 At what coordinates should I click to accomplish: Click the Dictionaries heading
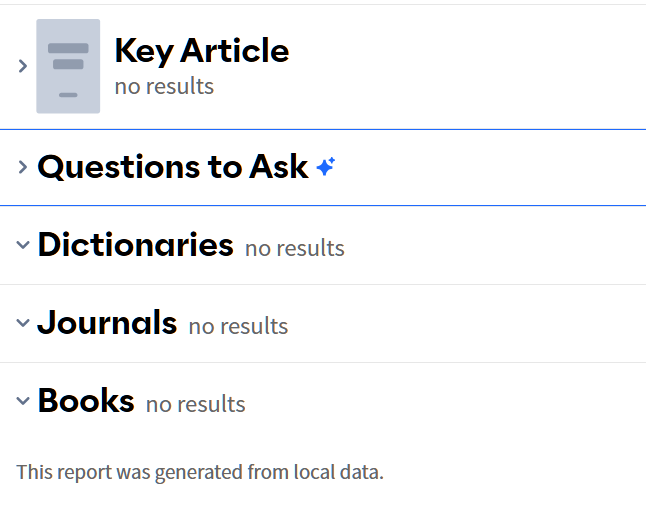[x=135, y=245]
